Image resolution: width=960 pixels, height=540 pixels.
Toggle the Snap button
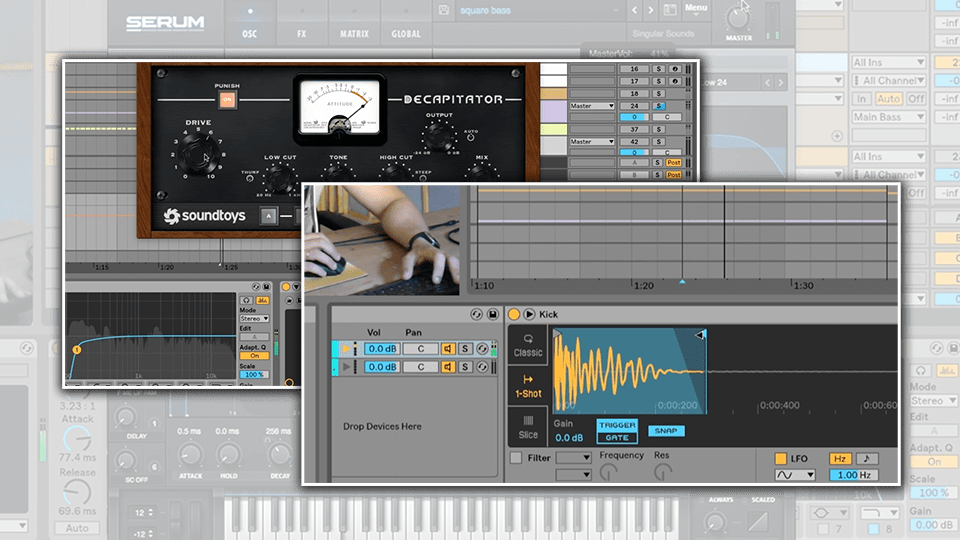(666, 431)
